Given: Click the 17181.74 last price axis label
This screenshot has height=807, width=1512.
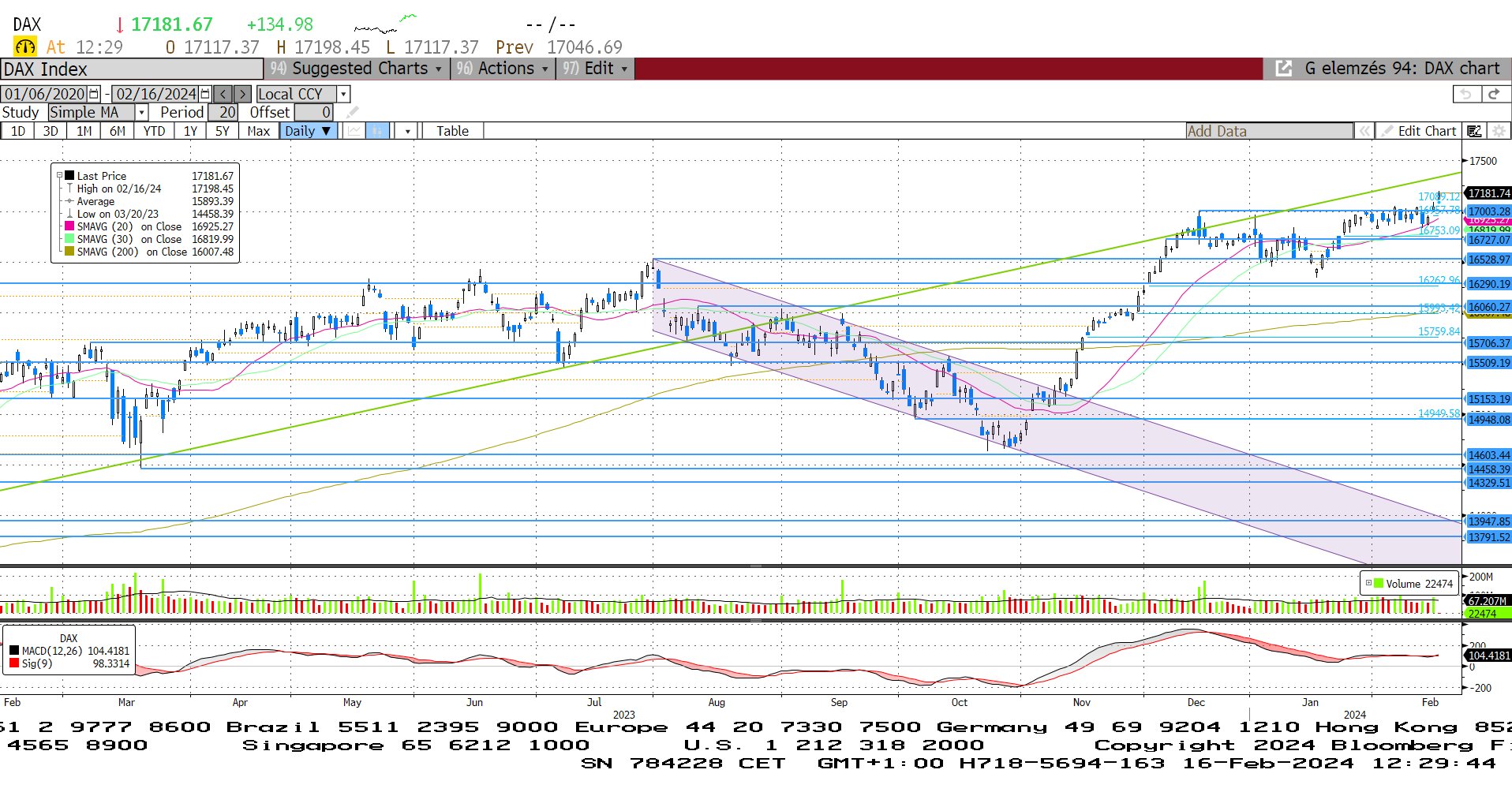Looking at the screenshot, I should click(x=1488, y=193).
